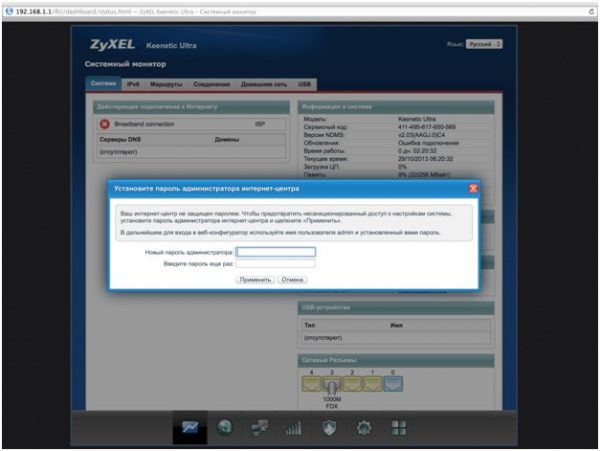Screen dimensions: 600x451
Task: Click the Серверы DNS header
Action: pyautogui.click(x=120, y=140)
